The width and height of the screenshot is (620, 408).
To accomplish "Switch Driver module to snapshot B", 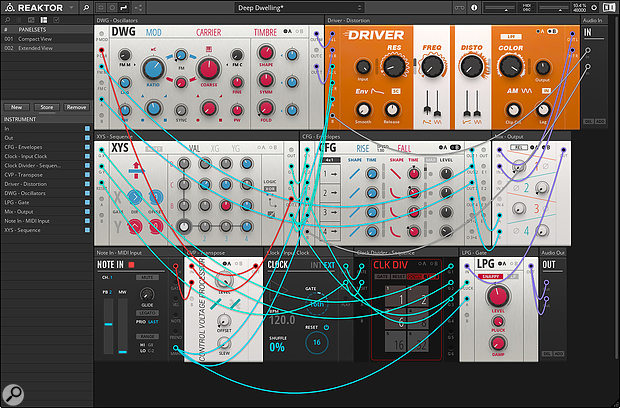I will pyautogui.click(x=553, y=31).
